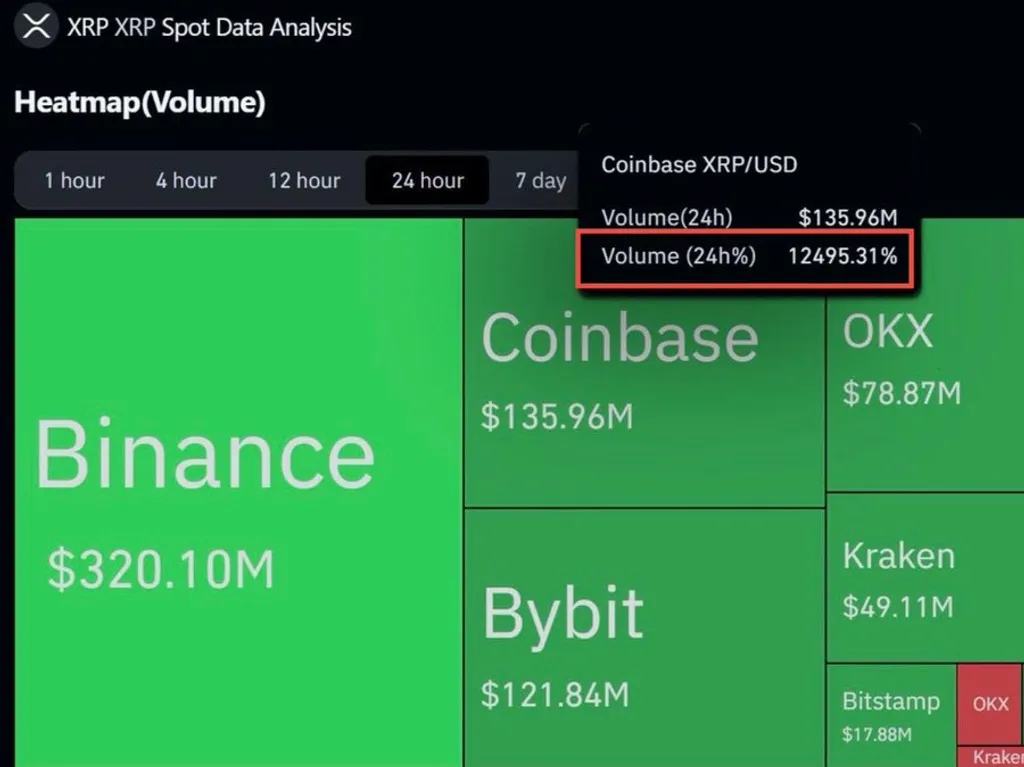Click the Heatmap(Volume) heading
This screenshot has height=767, width=1024.
(140, 102)
